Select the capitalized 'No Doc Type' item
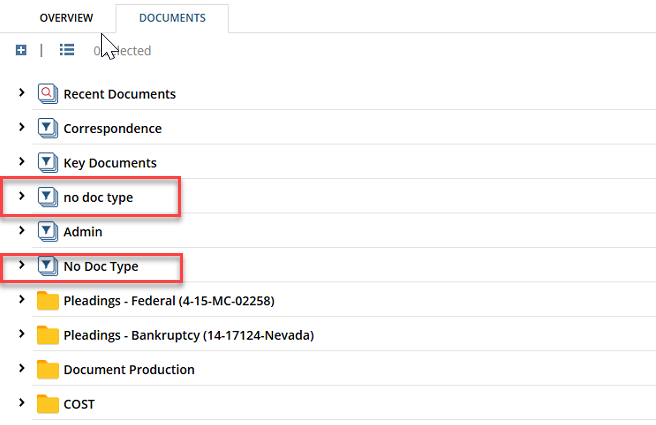Image resolution: width=656 pixels, height=425 pixels. coord(101,267)
